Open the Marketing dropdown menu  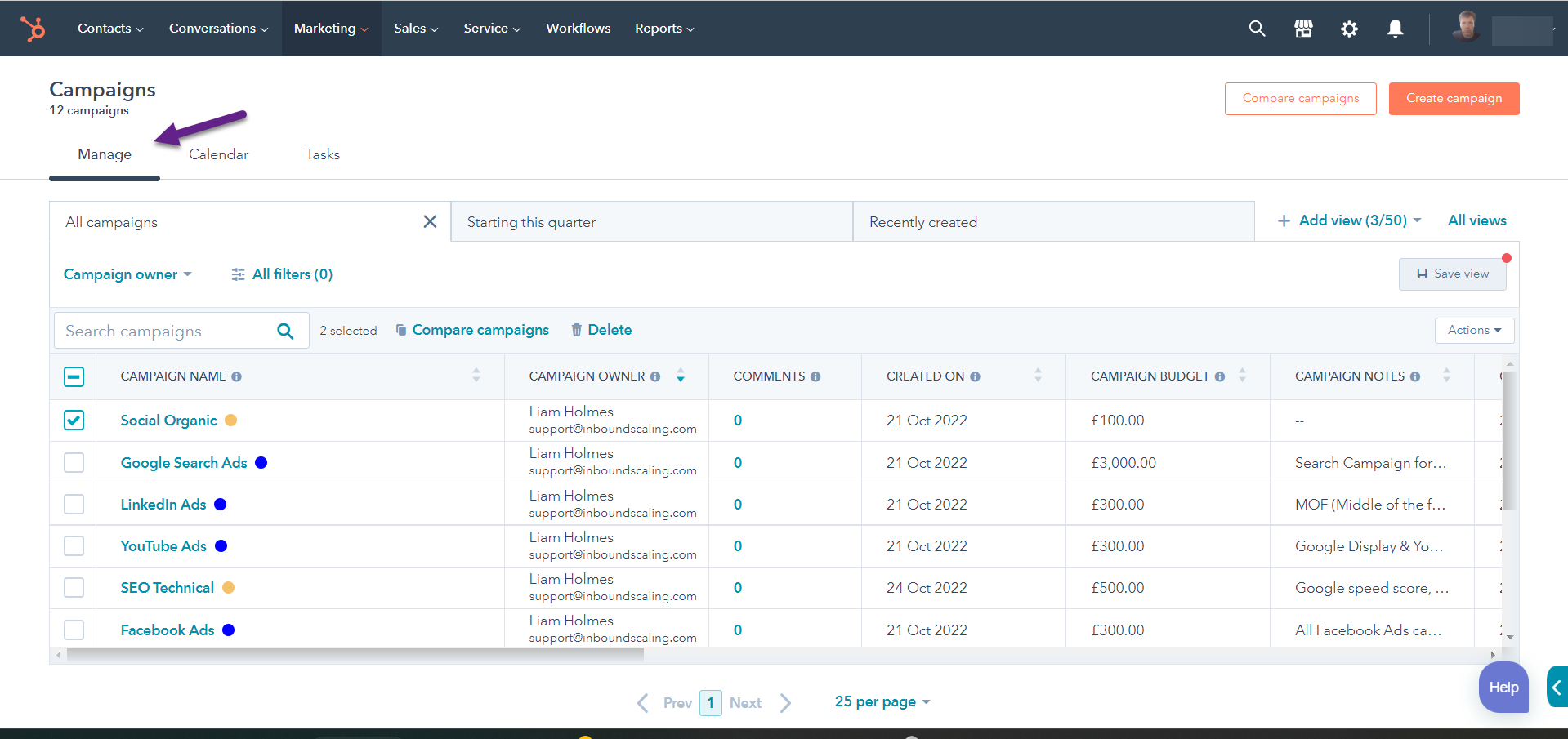(x=331, y=29)
